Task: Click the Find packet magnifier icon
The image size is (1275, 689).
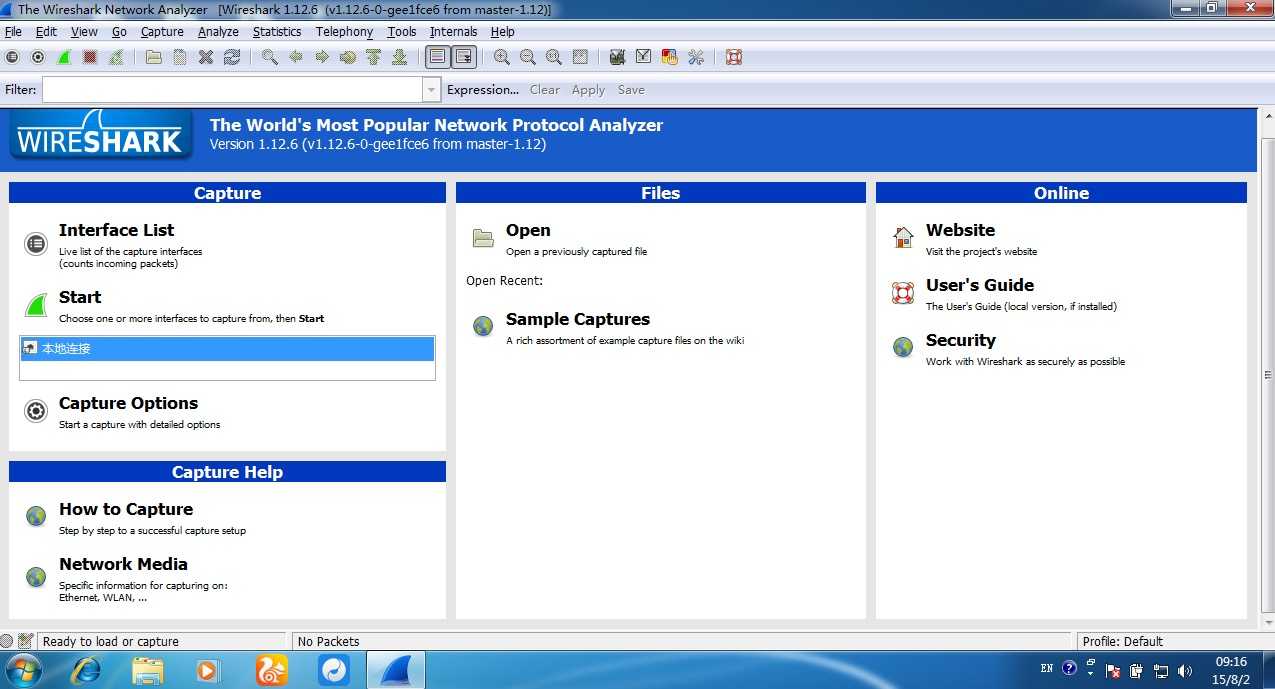Action: point(269,57)
